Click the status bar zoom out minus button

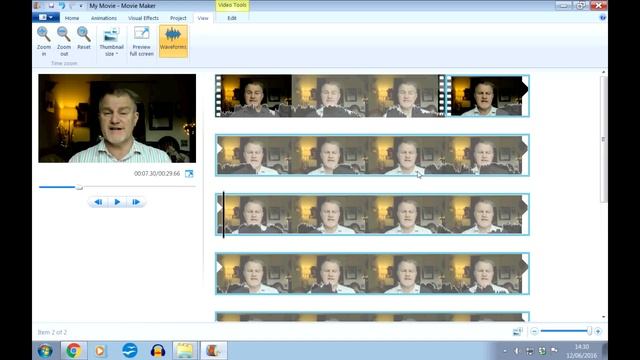(534, 332)
